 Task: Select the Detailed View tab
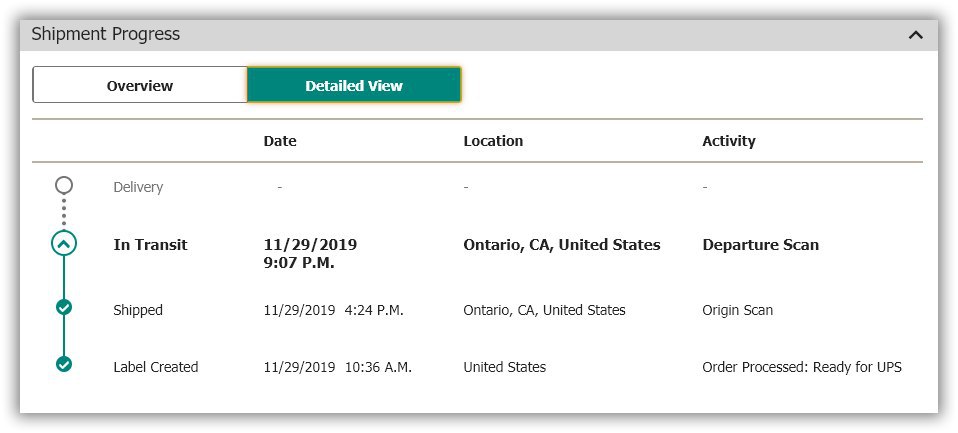354,85
